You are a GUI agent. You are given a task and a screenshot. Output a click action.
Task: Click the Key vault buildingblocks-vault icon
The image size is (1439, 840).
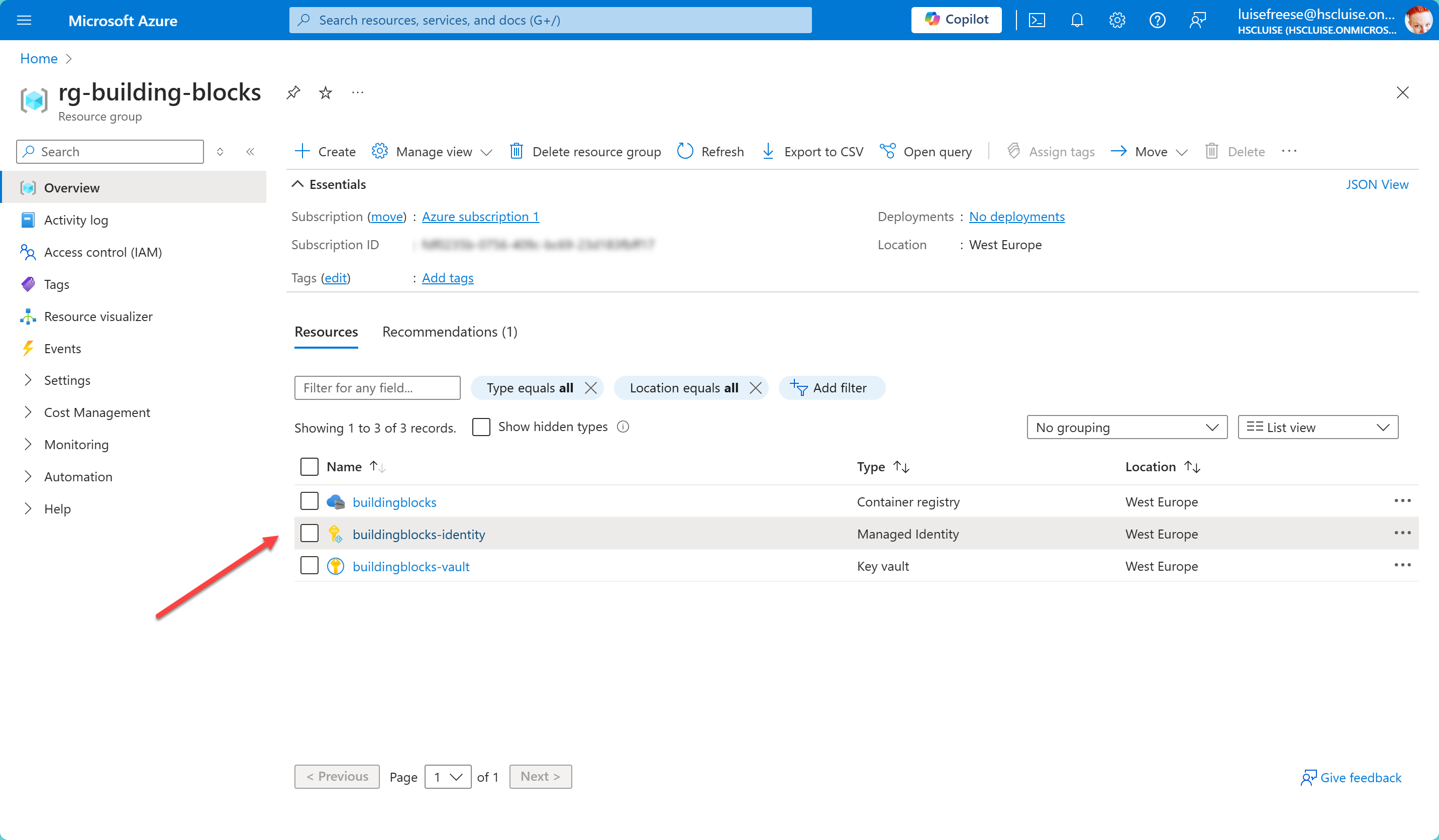tap(336, 566)
